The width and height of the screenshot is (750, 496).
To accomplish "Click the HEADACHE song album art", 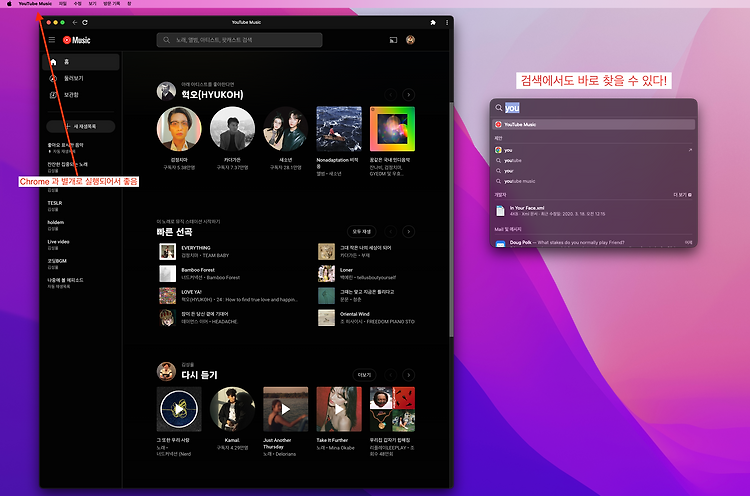I will pyautogui.click(x=167, y=318).
